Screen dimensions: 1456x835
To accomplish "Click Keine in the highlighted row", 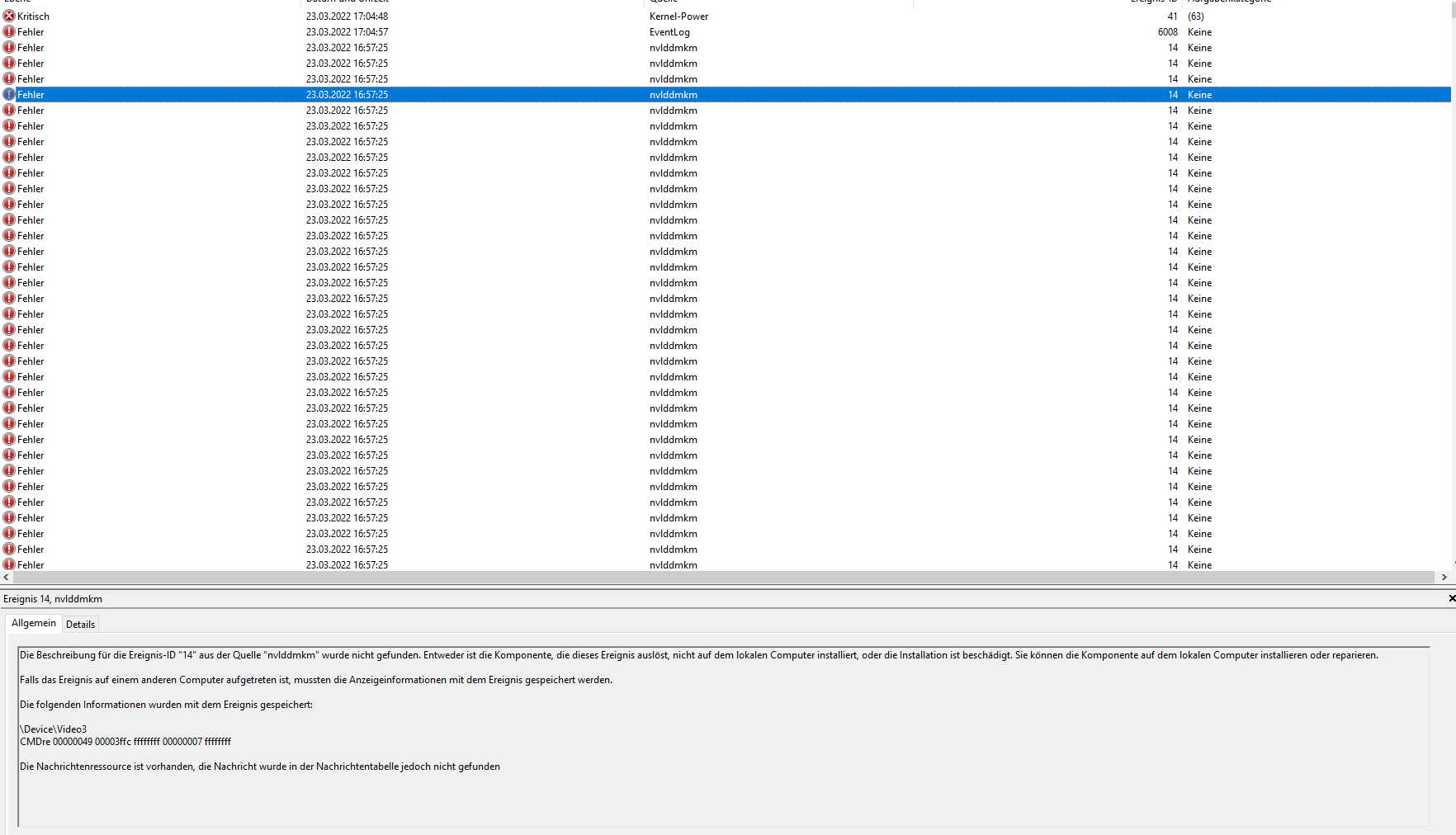I will pyautogui.click(x=1199, y=95).
